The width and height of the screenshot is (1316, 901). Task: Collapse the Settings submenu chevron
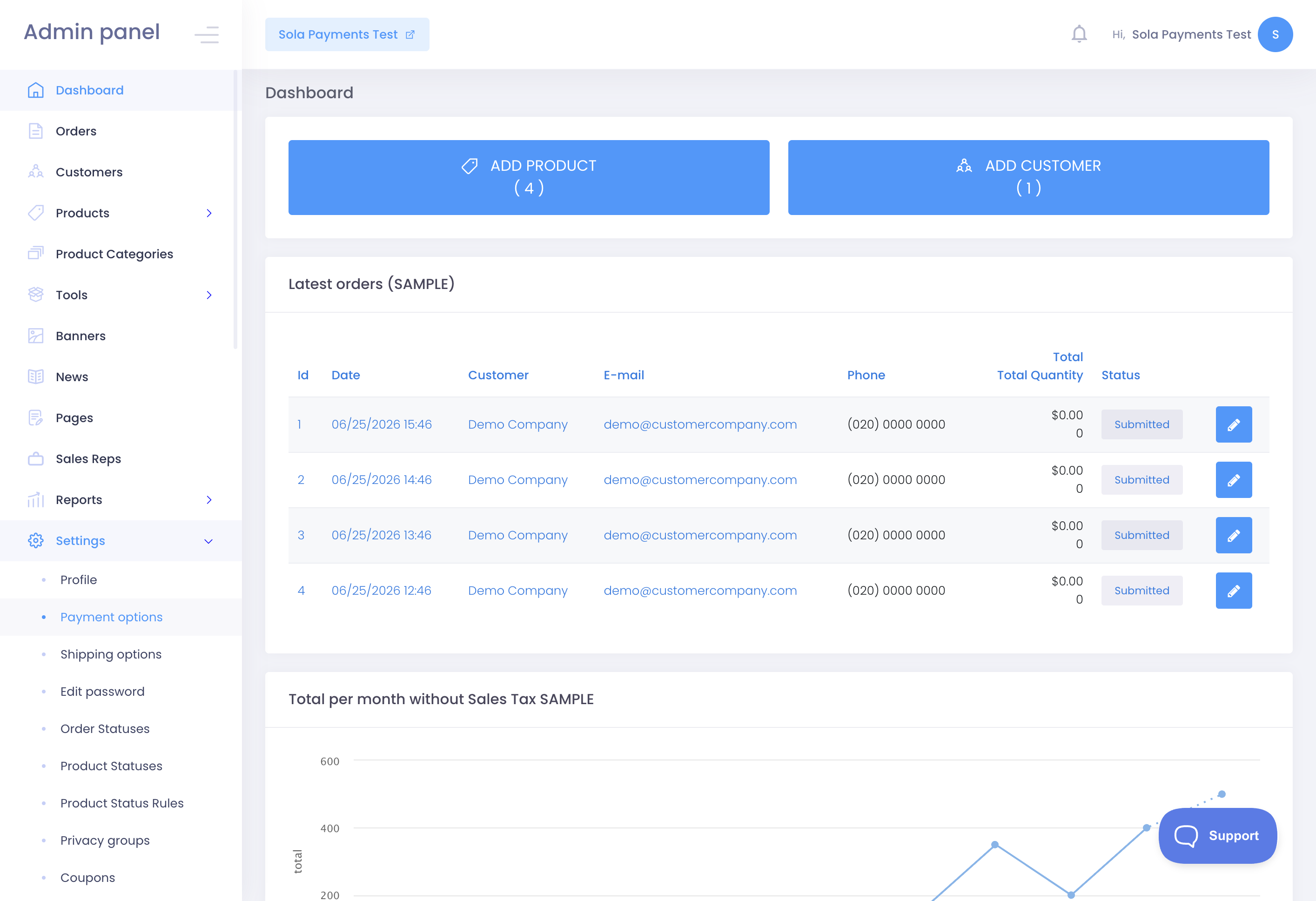pyautogui.click(x=208, y=541)
